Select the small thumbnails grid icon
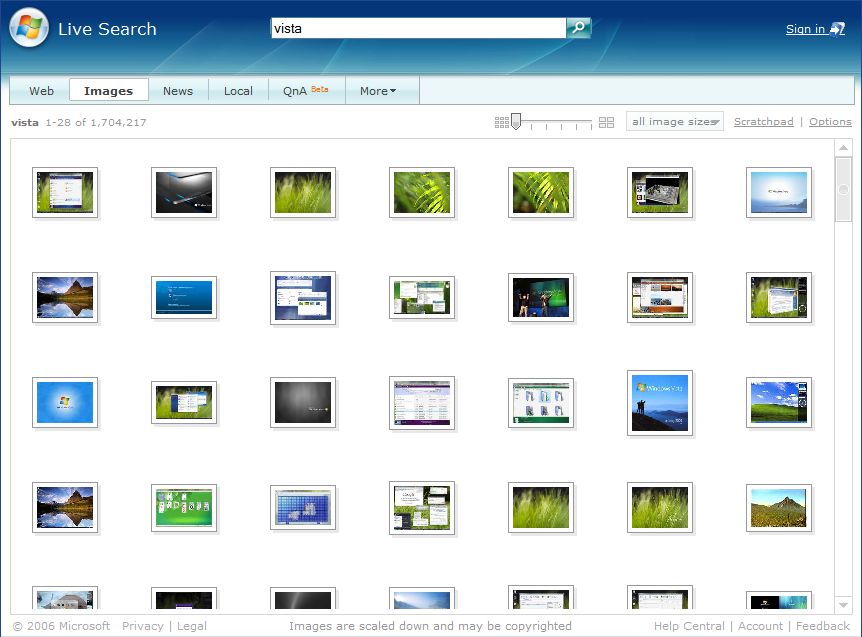Screen dimensions: 862x637 pyautogui.click(x=501, y=122)
